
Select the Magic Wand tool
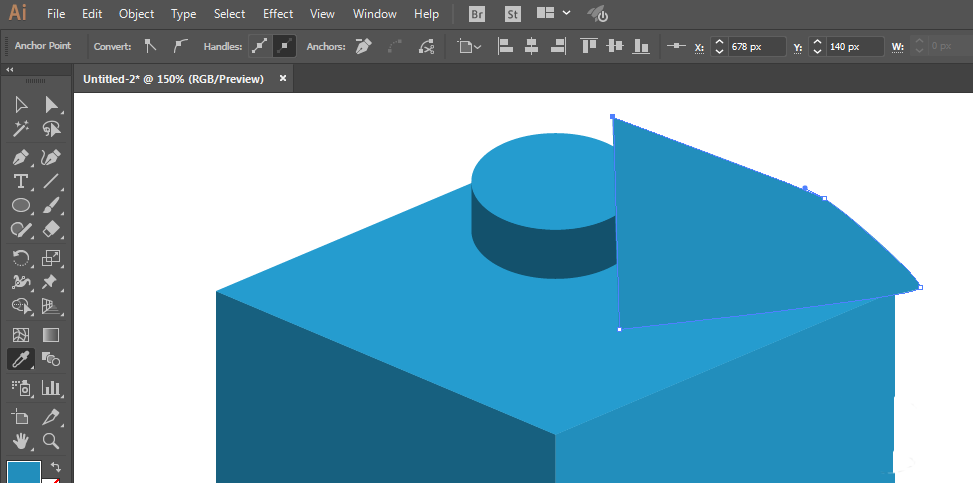(x=21, y=129)
